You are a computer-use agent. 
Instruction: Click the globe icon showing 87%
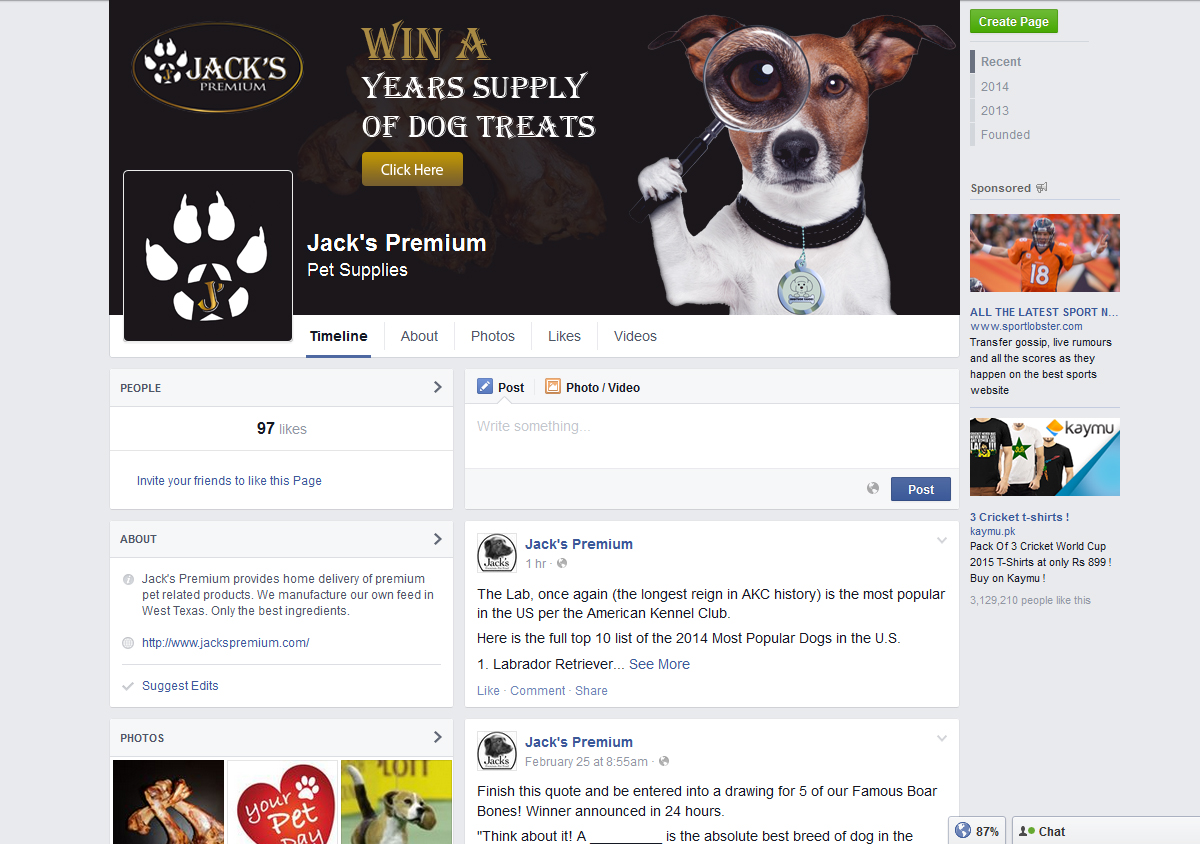(963, 831)
